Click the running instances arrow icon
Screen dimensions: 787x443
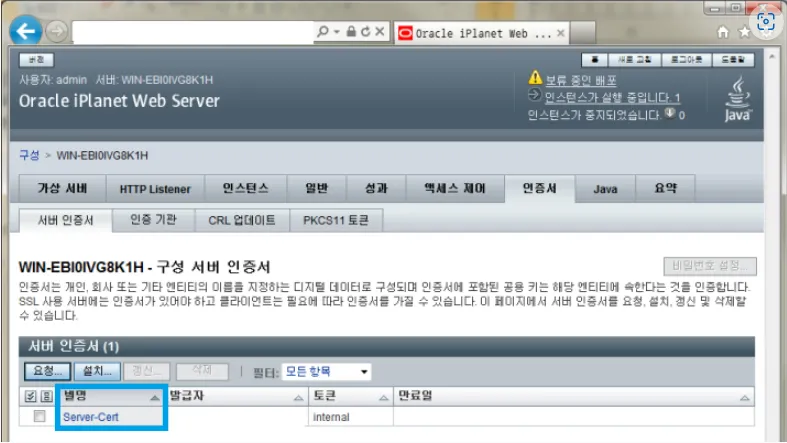(535, 94)
